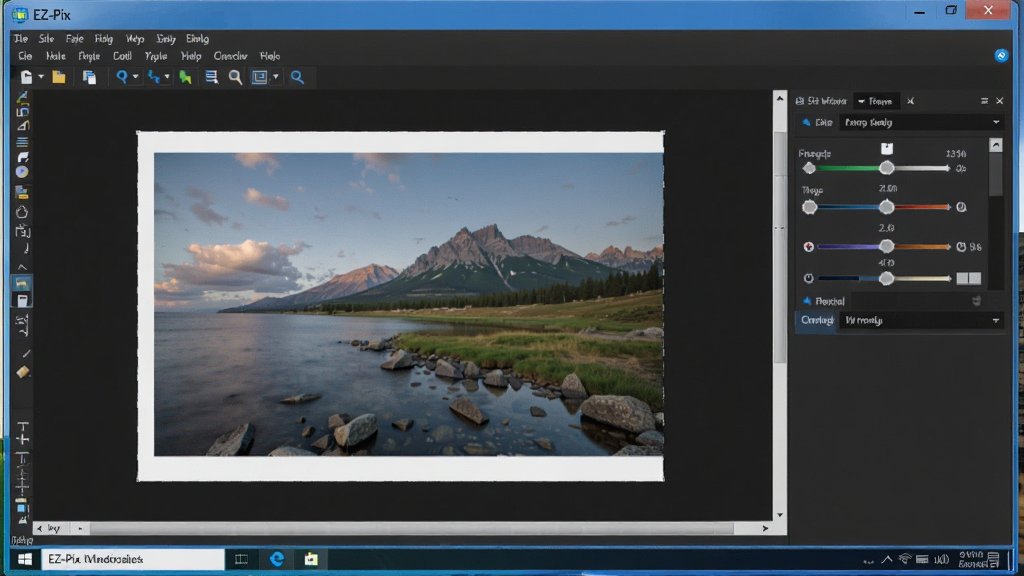Open the first item in the top menu row

(x=21, y=39)
